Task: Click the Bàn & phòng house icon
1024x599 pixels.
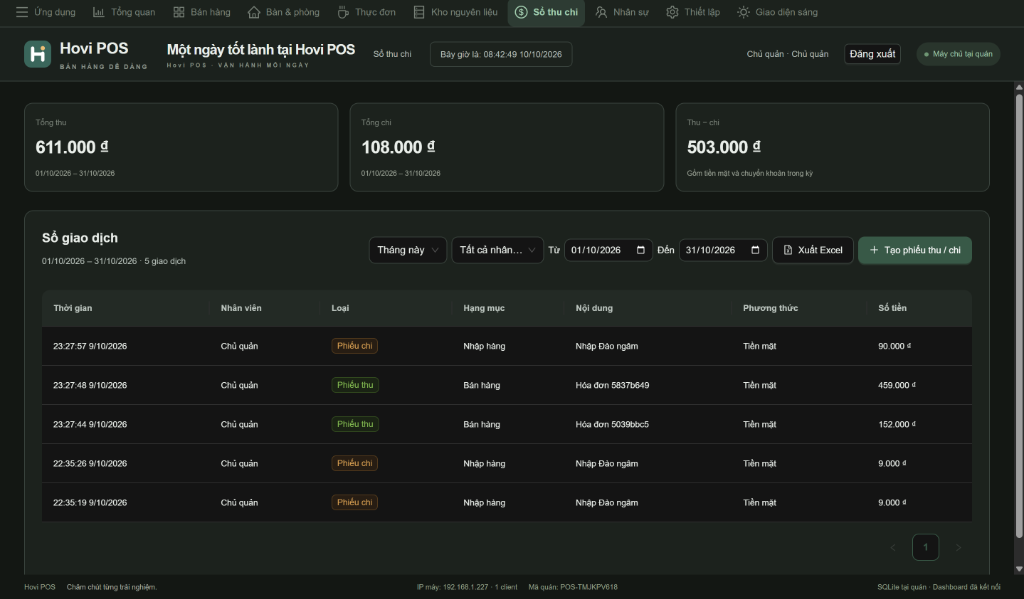Action: point(254,12)
